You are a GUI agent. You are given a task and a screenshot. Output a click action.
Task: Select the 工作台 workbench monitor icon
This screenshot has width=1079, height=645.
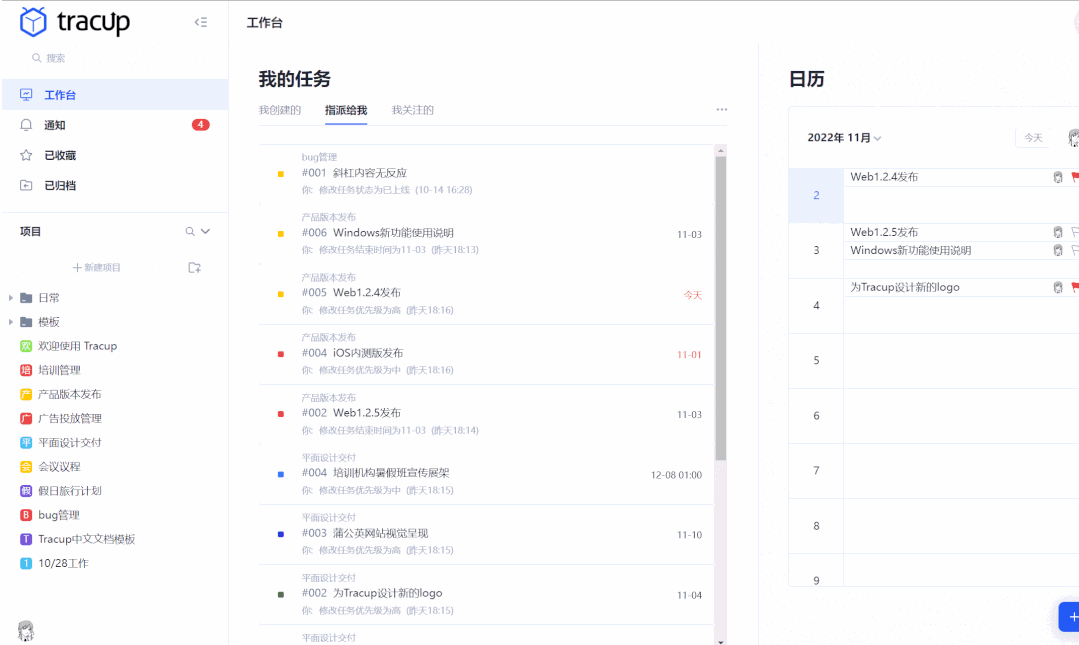tap(28, 94)
